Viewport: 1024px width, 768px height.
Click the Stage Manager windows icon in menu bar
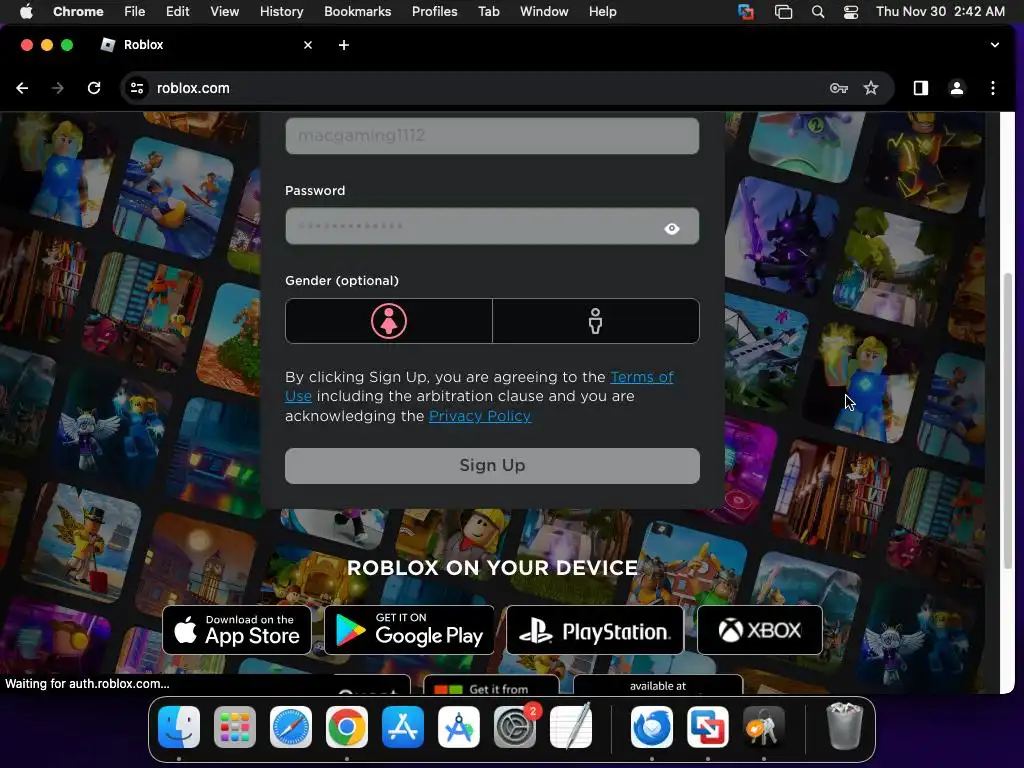pos(783,12)
